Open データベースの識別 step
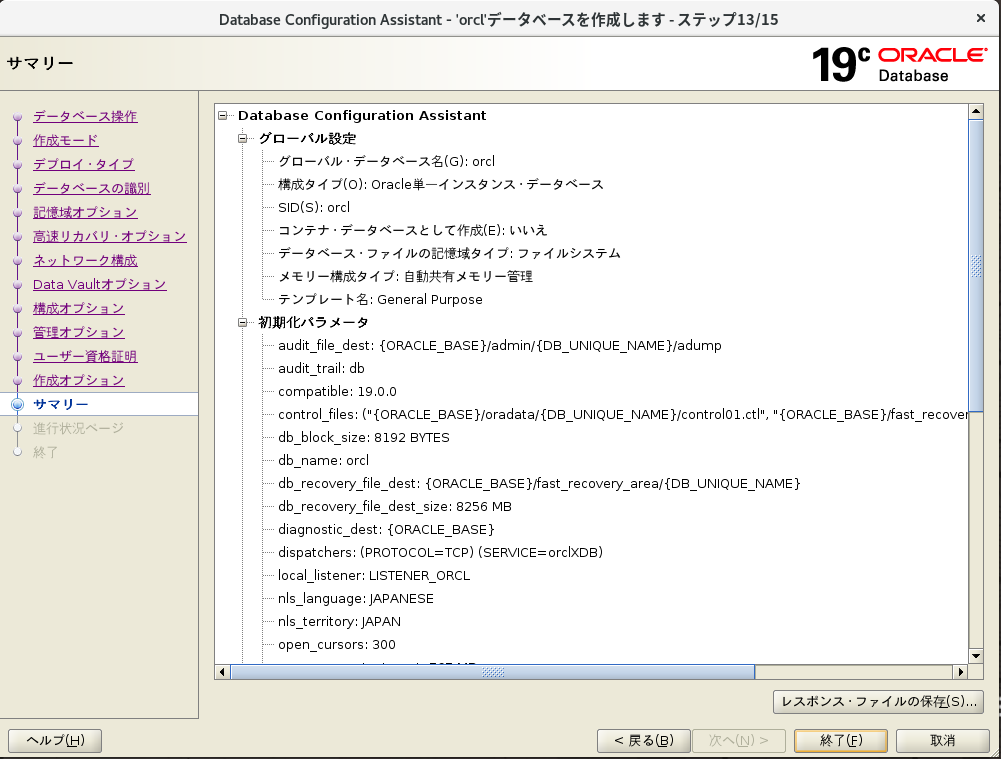The image size is (1001, 759). [91, 188]
